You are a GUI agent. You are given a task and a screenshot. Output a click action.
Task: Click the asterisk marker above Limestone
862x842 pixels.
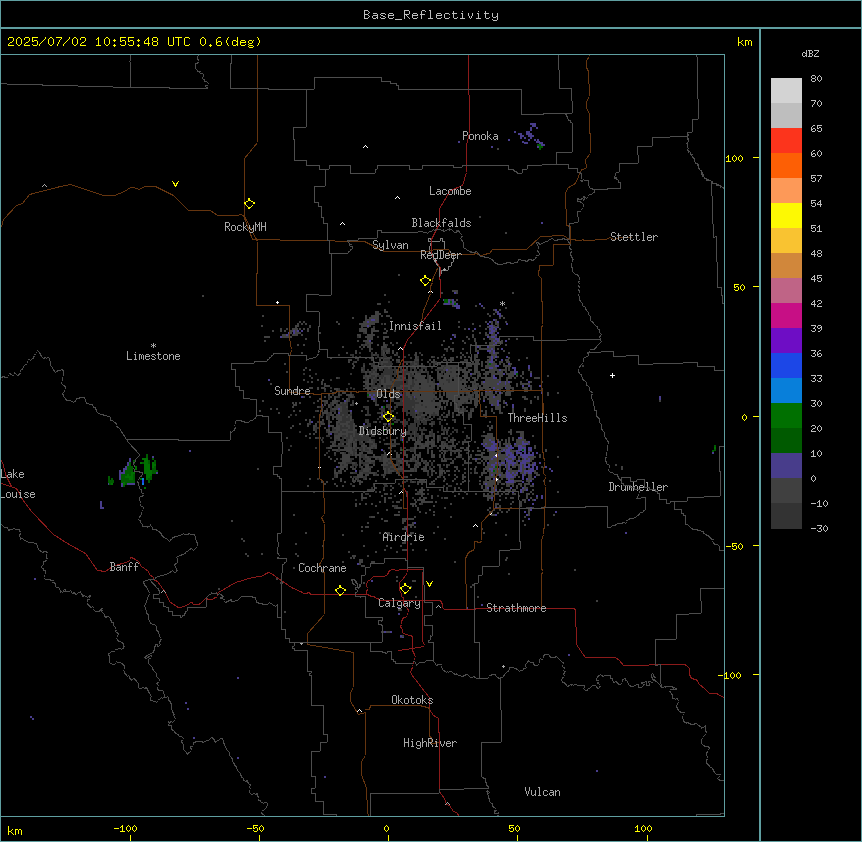click(x=153, y=346)
